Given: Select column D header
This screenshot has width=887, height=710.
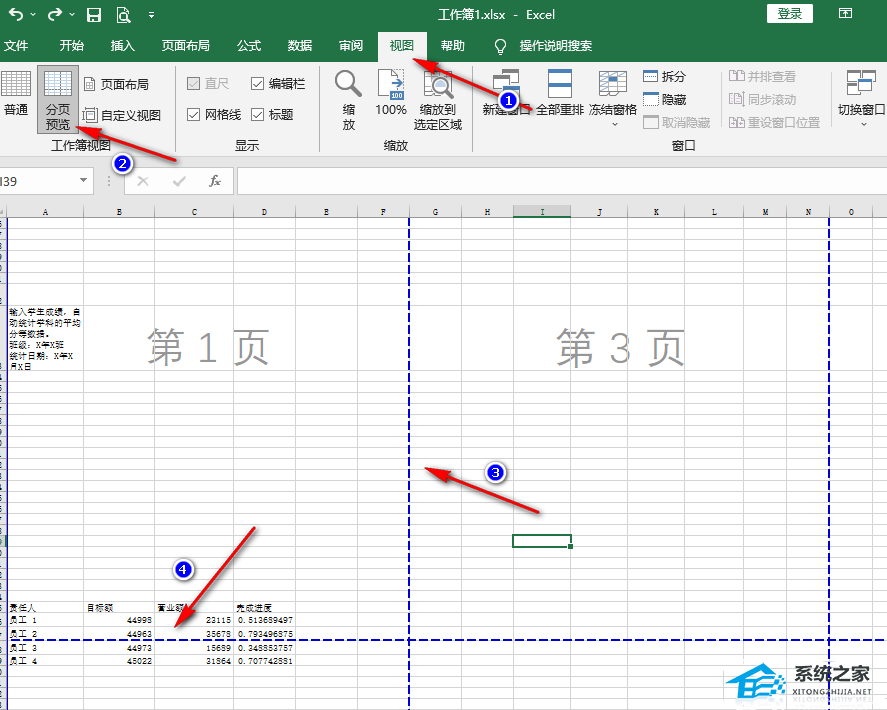Looking at the screenshot, I should click(x=264, y=212).
